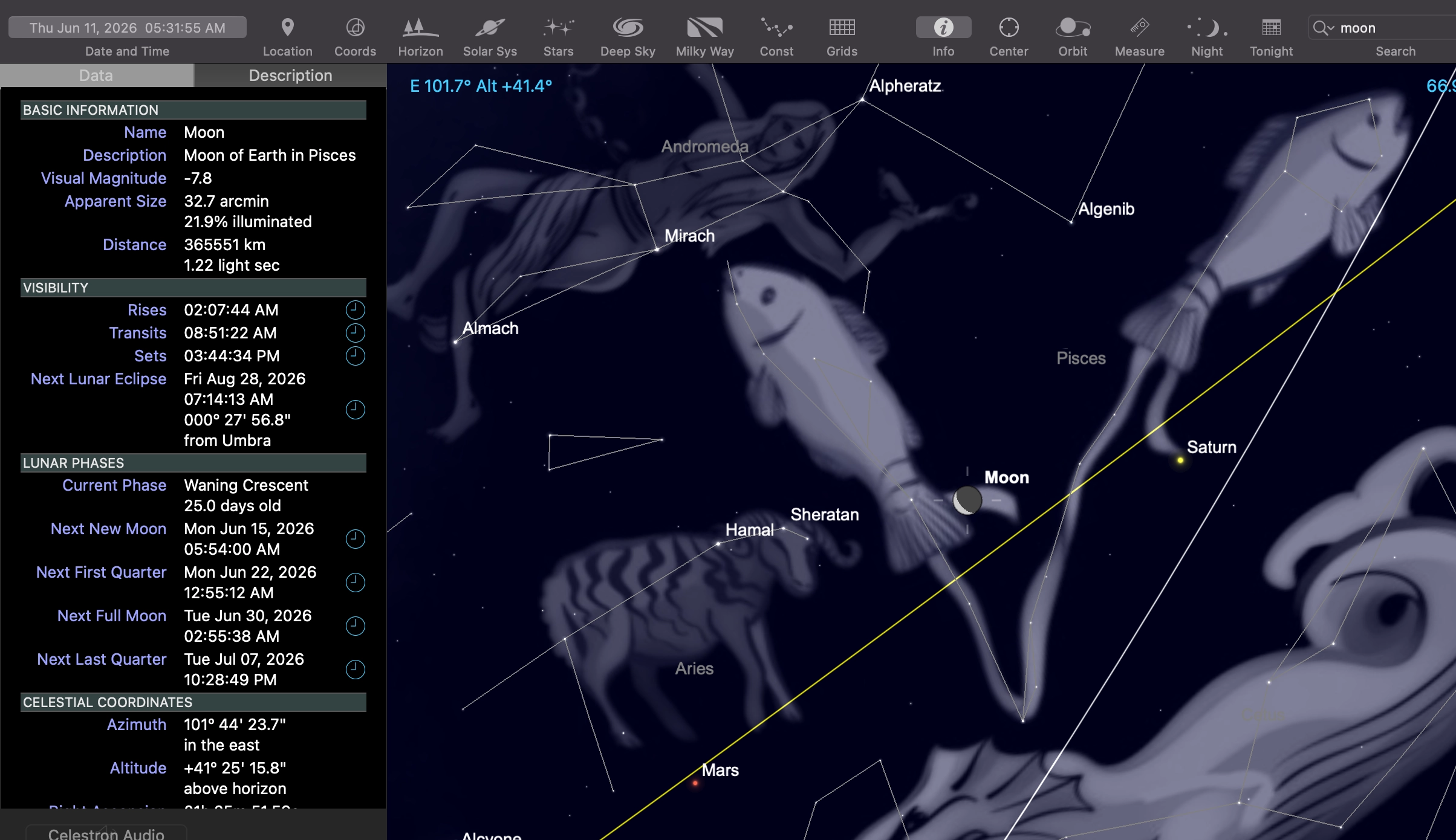Toggle Night vision mode
Screen dimensions: 1456x840
tap(1207, 28)
